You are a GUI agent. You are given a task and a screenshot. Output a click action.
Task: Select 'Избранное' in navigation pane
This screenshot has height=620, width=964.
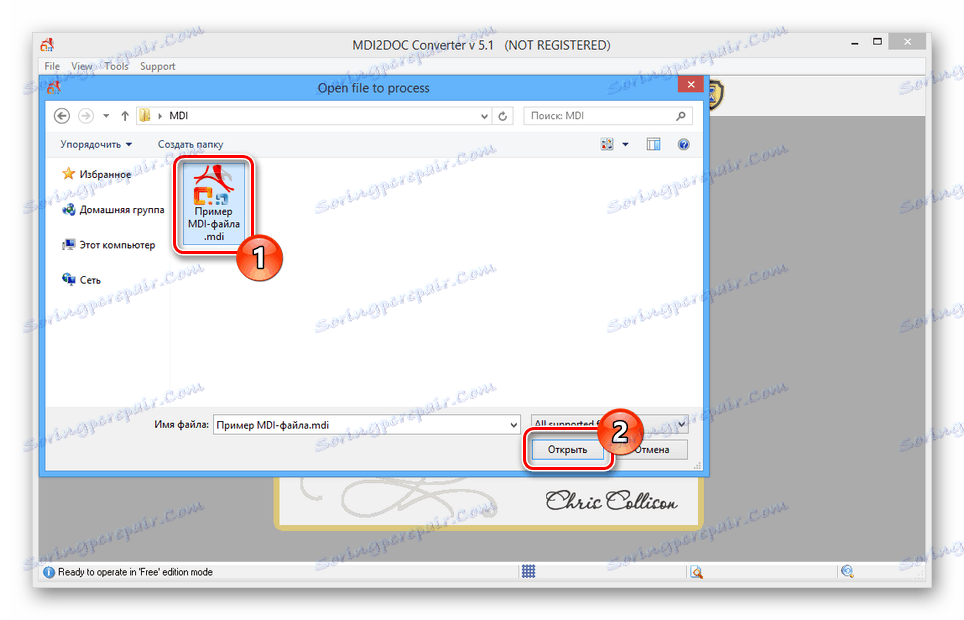pos(97,174)
